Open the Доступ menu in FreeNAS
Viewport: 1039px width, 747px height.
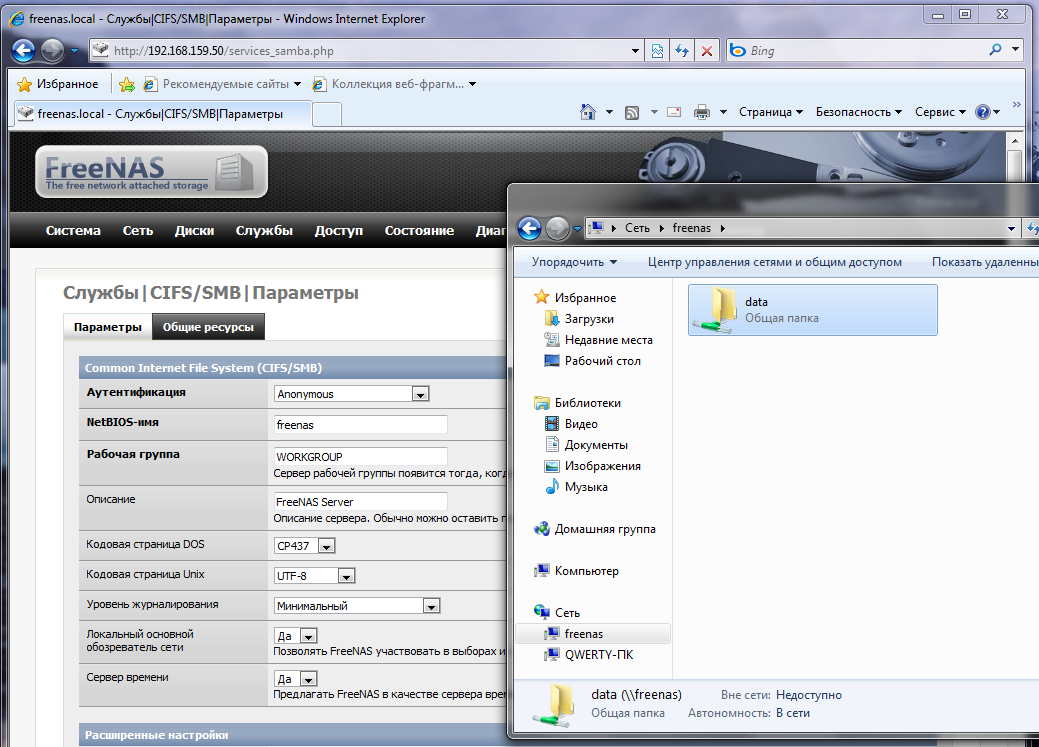pyautogui.click(x=339, y=231)
